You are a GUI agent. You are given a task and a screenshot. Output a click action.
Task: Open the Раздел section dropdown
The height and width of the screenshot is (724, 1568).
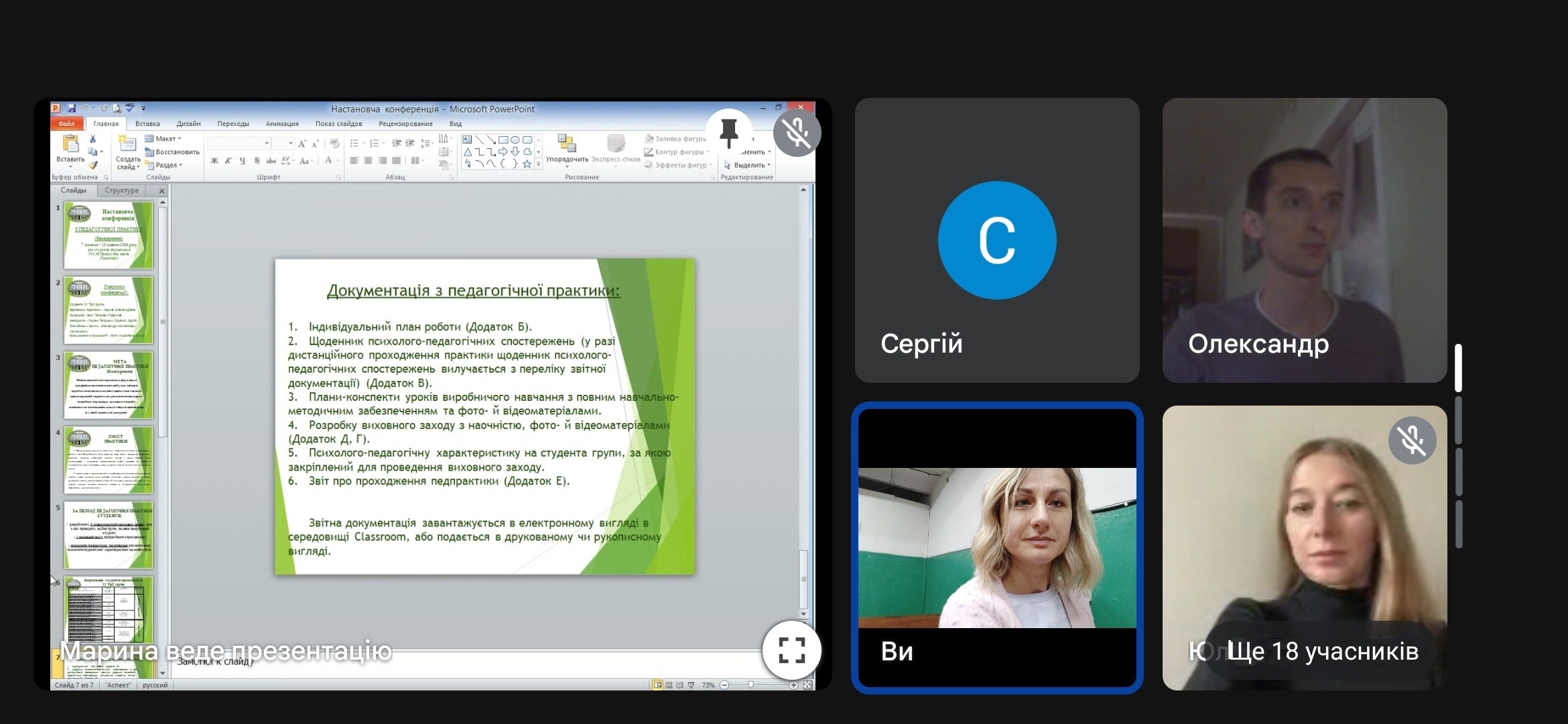(165, 165)
